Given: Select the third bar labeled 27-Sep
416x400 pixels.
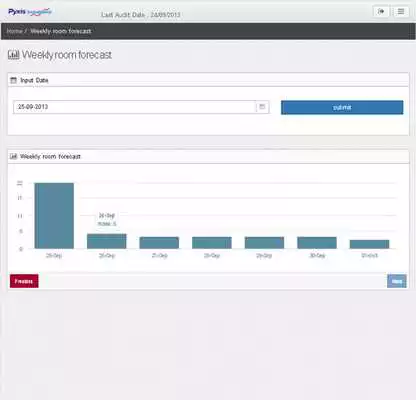Looking at the screenshot, I should tap(159, 243).
